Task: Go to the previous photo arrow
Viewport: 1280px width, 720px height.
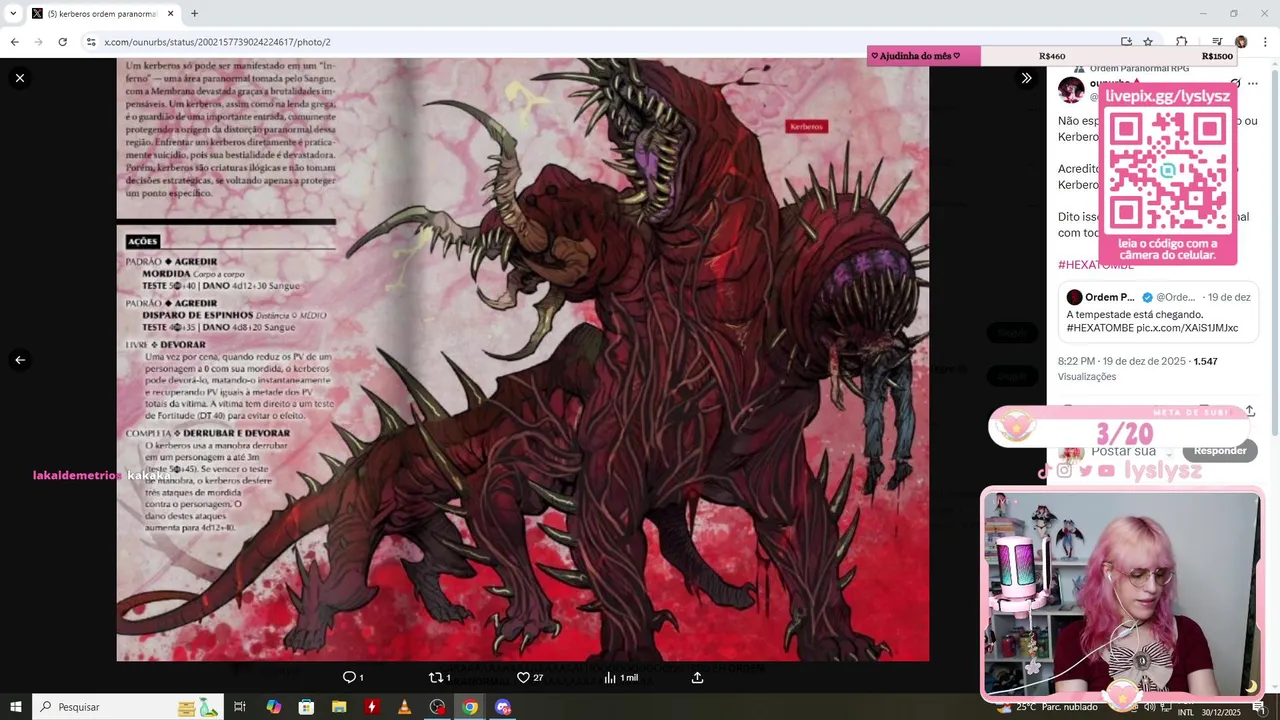Action: click(x=19, y=360)
